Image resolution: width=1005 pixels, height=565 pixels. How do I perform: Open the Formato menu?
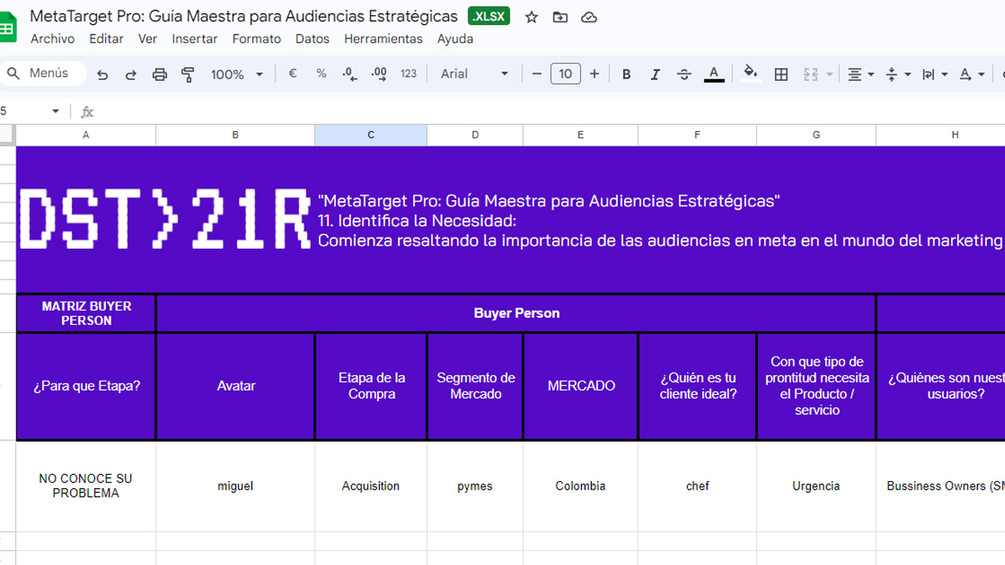point(256,39)
